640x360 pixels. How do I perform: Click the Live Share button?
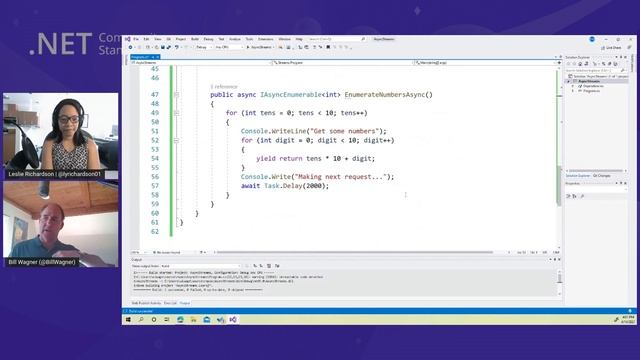611,48
